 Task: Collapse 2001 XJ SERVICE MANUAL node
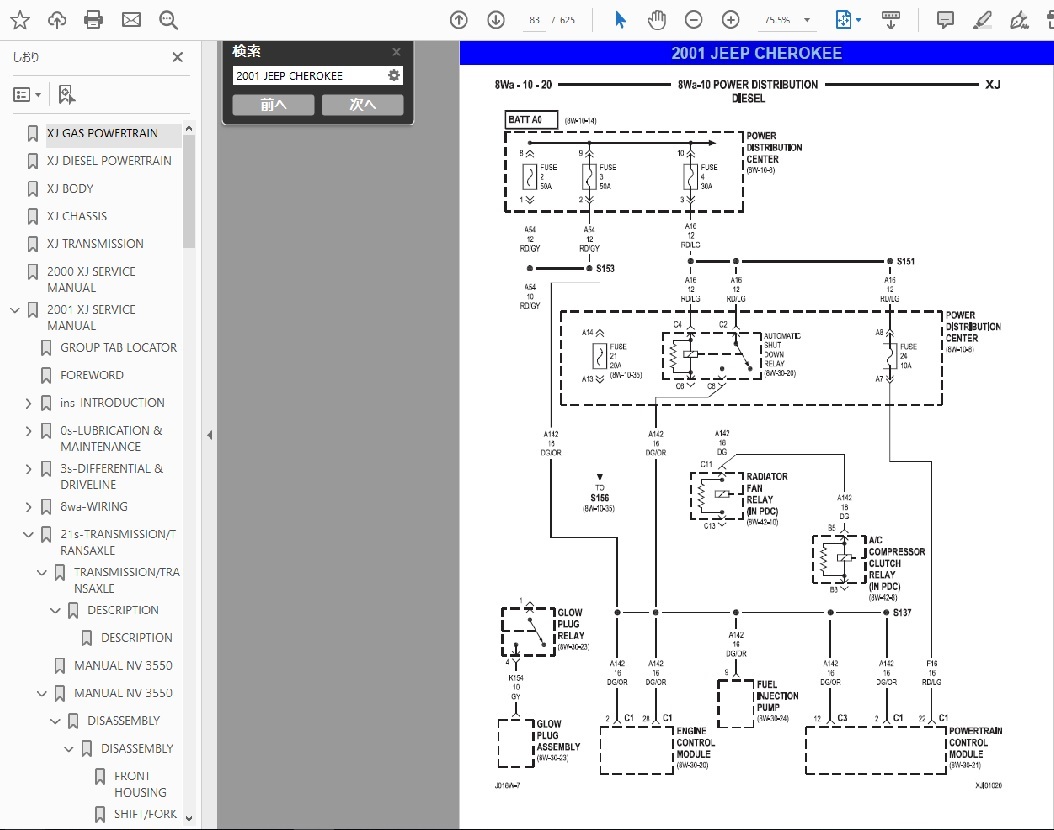[x=15, y=310]
